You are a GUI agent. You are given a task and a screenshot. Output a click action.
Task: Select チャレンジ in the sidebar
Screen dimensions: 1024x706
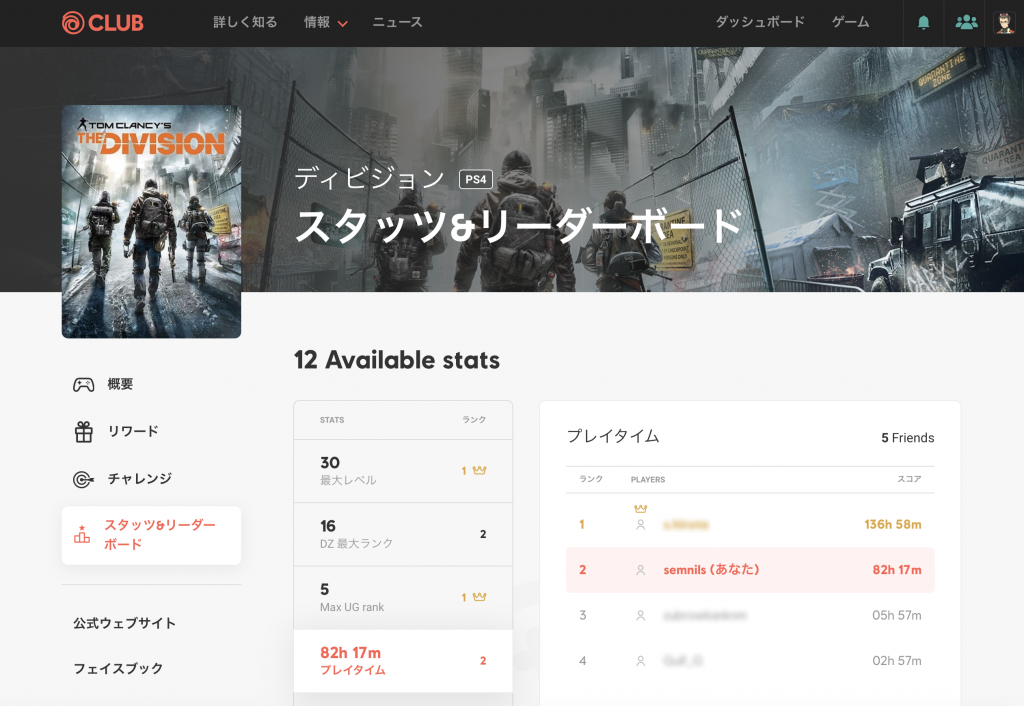tap(140, 479)
